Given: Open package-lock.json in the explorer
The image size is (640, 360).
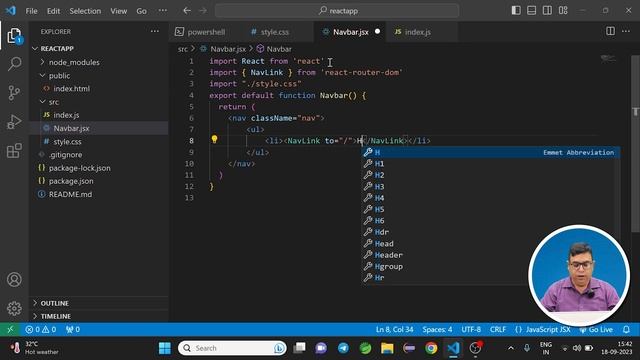Looking at the screenshot, I should click(80, 168).
